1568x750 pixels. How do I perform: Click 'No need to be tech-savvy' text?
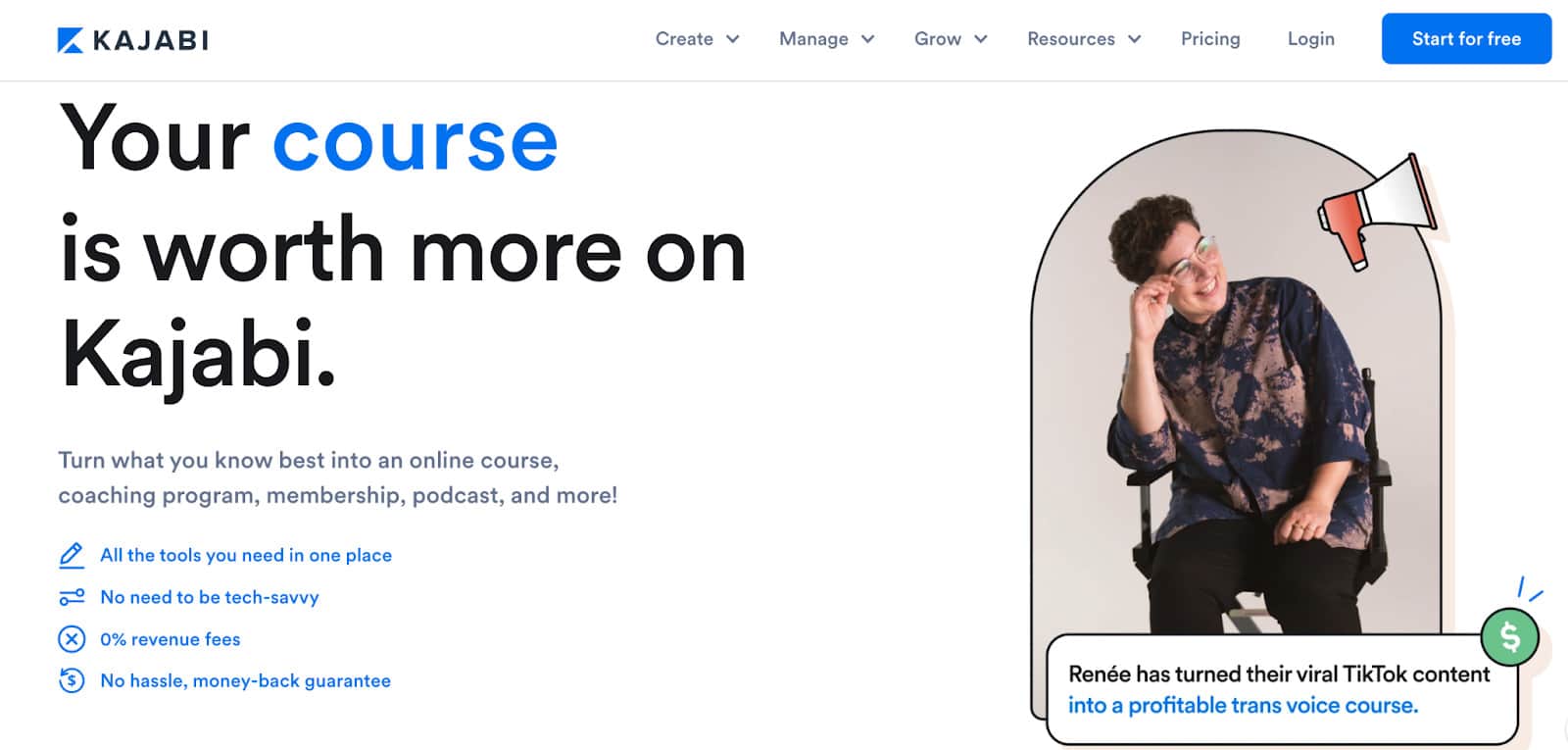210,597
